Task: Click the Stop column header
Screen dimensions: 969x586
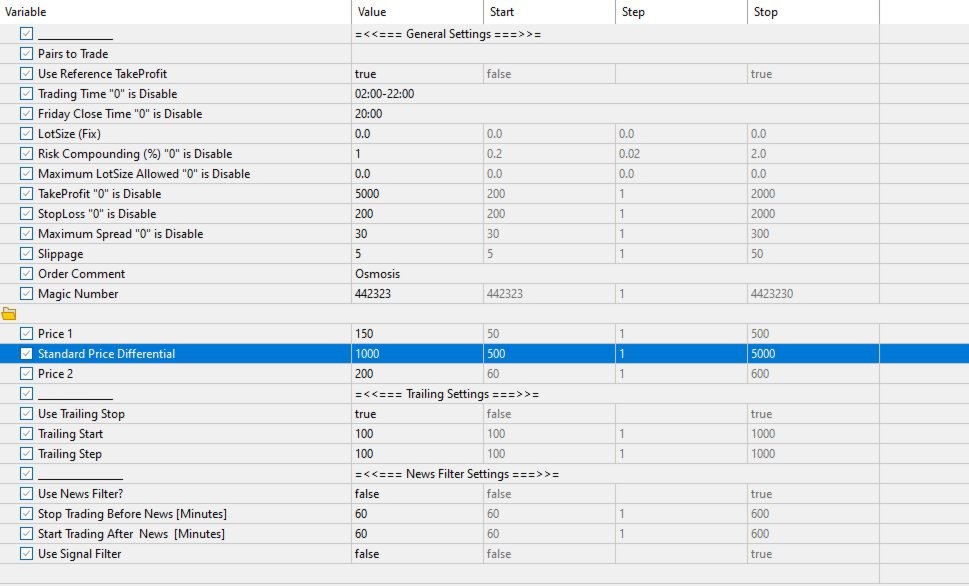Action: [x=813, y=12]
